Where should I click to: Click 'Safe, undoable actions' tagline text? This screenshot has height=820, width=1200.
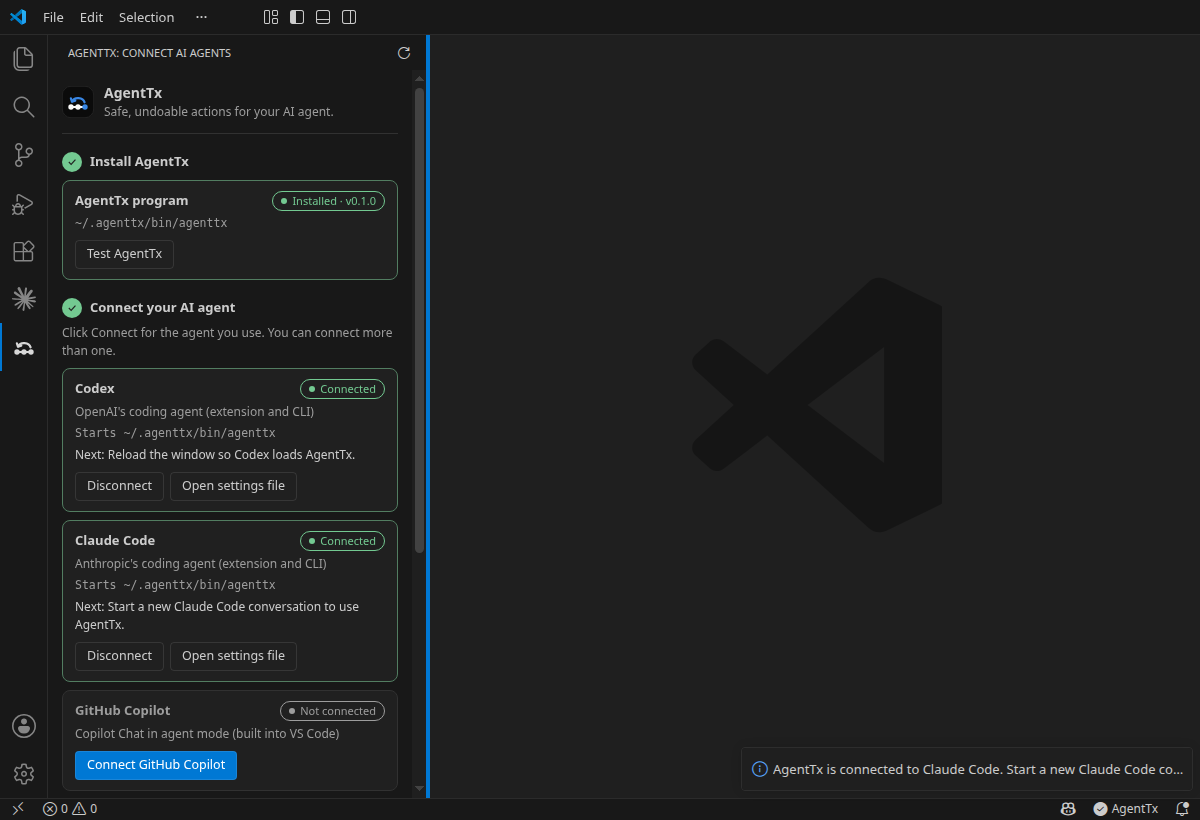pyautogui.click(x=219, y=112)
